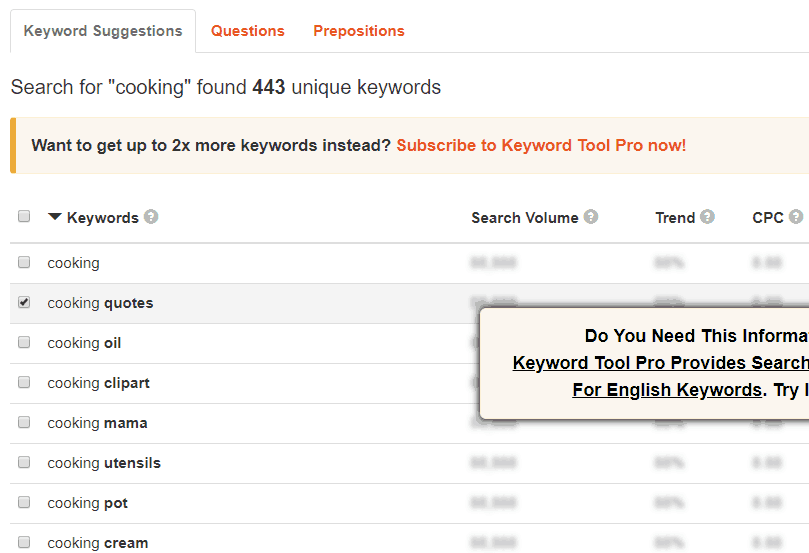Click blurred trend value for cooking pot
Image resolution: width=809 pixels, height=553 pixels.
click(669, 503)
